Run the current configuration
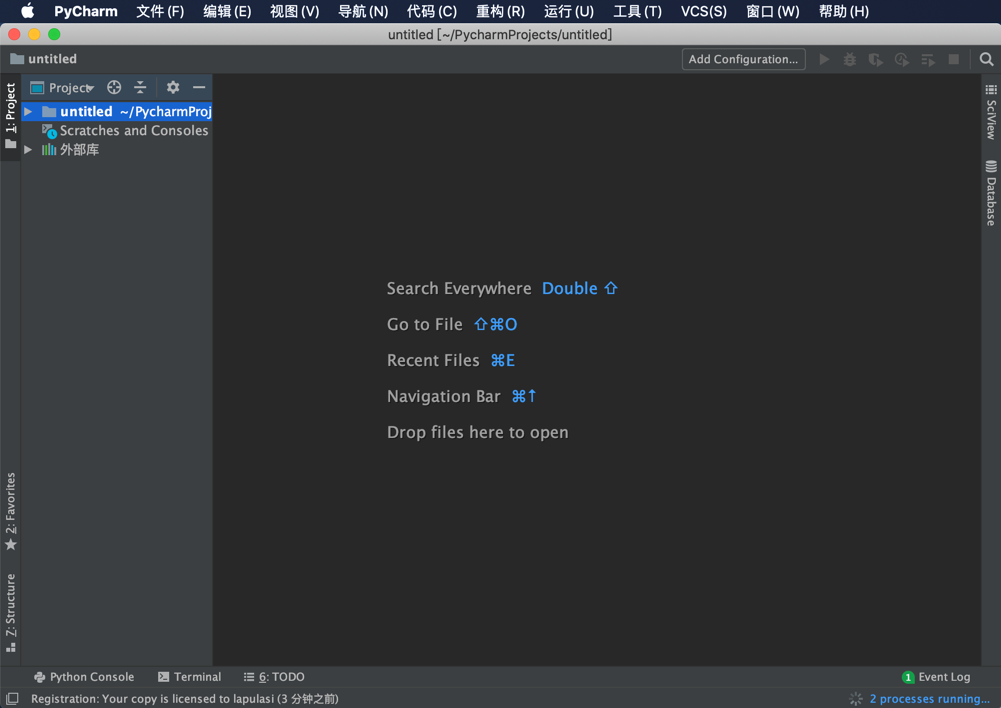The width and height of the screenshot is (1001, 708). click(824, 59)
